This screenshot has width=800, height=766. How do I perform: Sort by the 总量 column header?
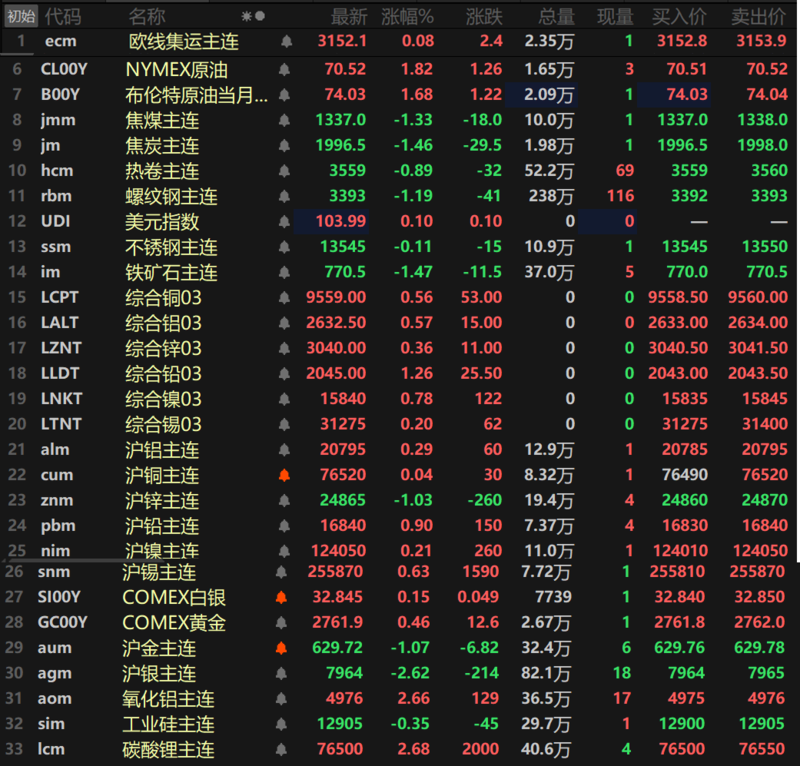[x=556, y=17]
